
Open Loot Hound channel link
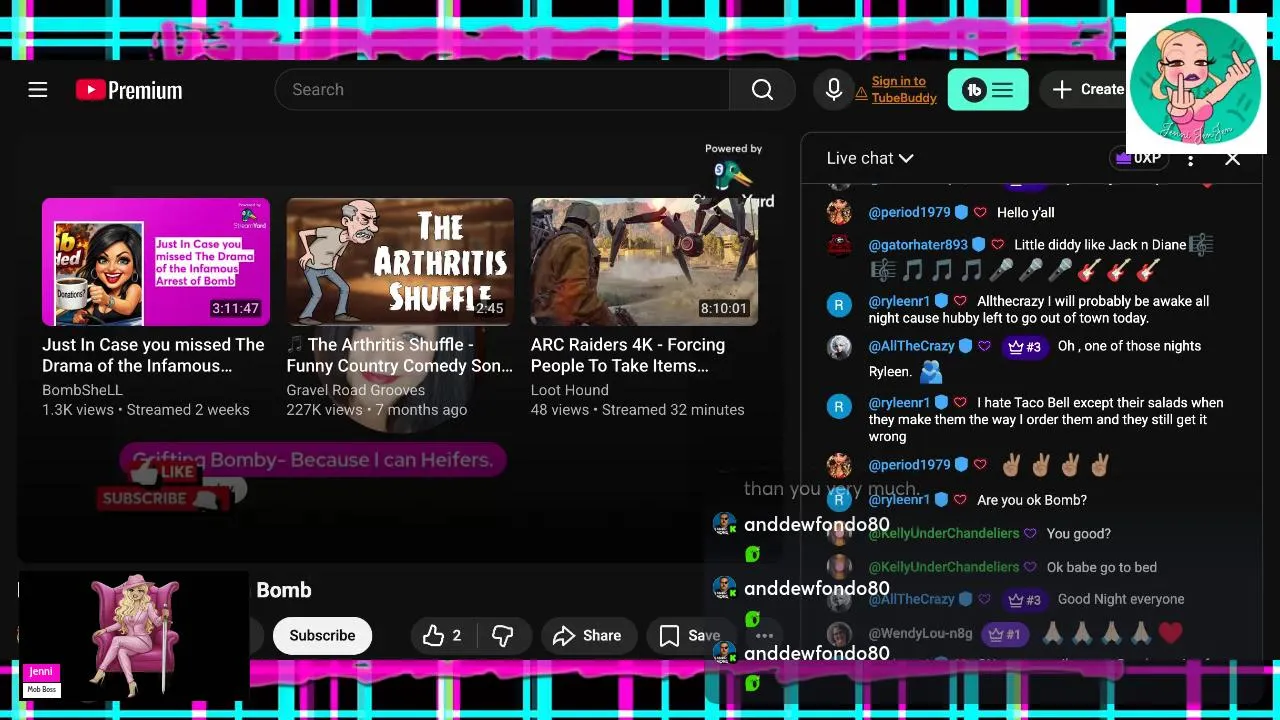pos(570,390)
